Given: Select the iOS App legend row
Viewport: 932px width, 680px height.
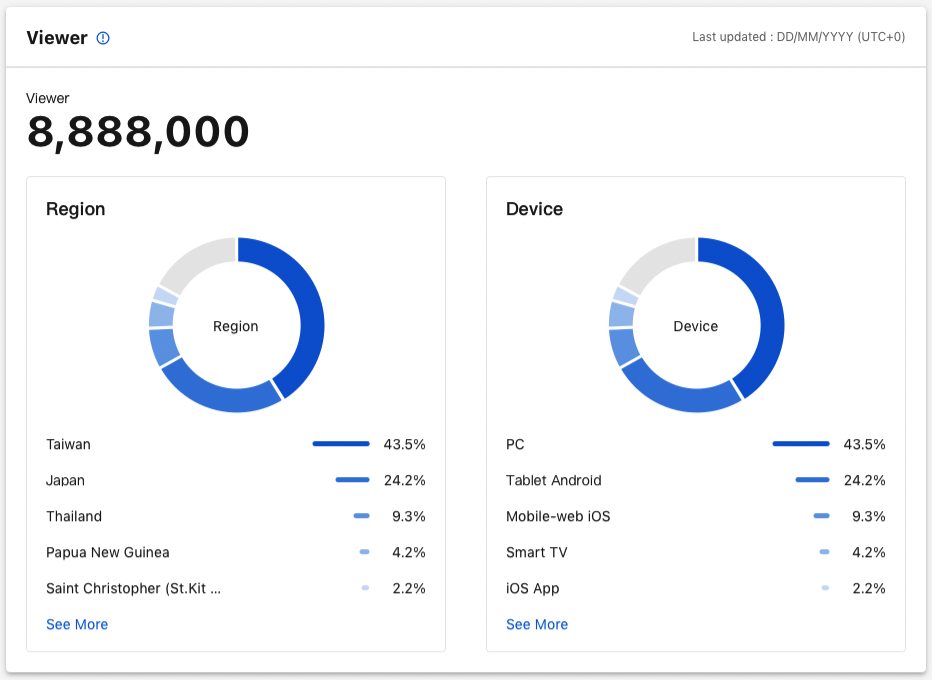Looking at the screenshot, I should click(528, 588).
